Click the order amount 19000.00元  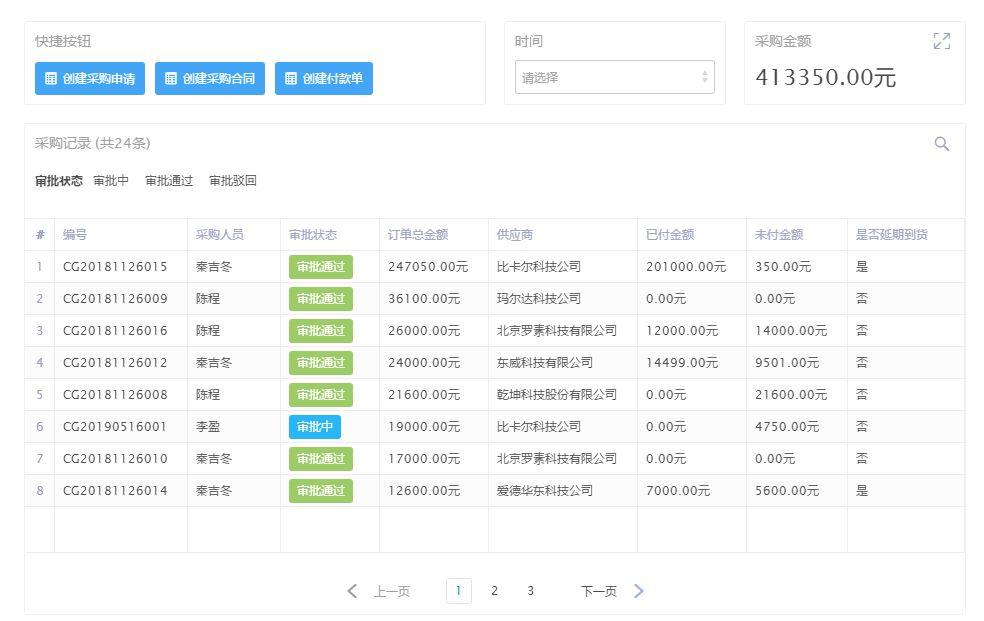pyautogui.click(x=424, y=427)
